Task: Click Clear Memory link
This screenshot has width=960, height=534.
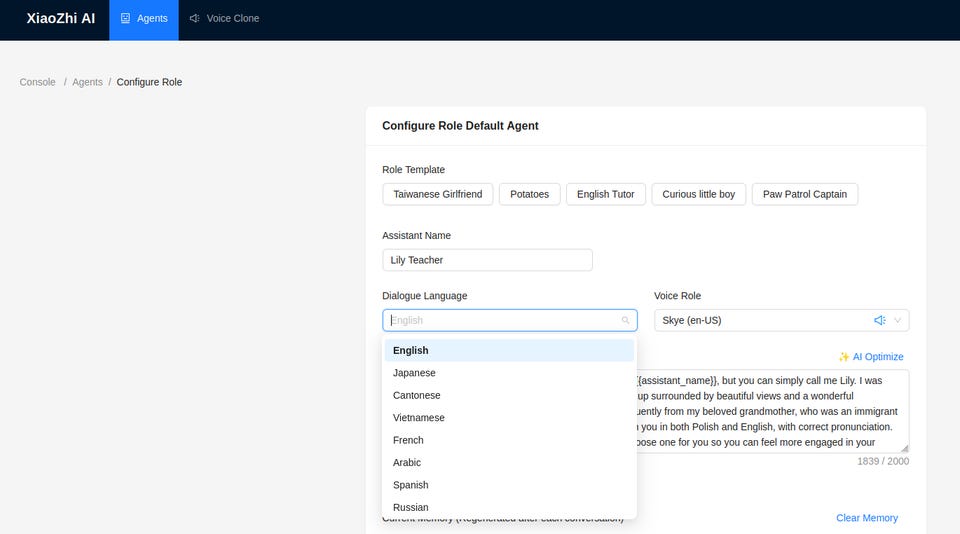Action: click(866, 518)
